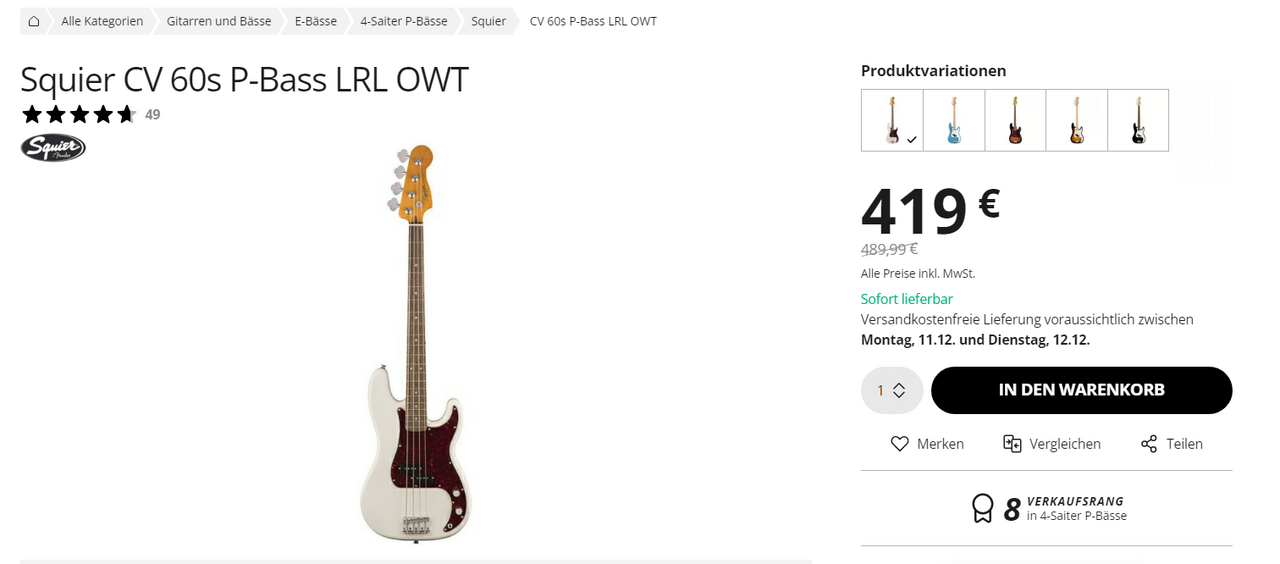Open the quantity selector arrows
This screenshot has height=564, width=1280.
[x=899, y=391]
